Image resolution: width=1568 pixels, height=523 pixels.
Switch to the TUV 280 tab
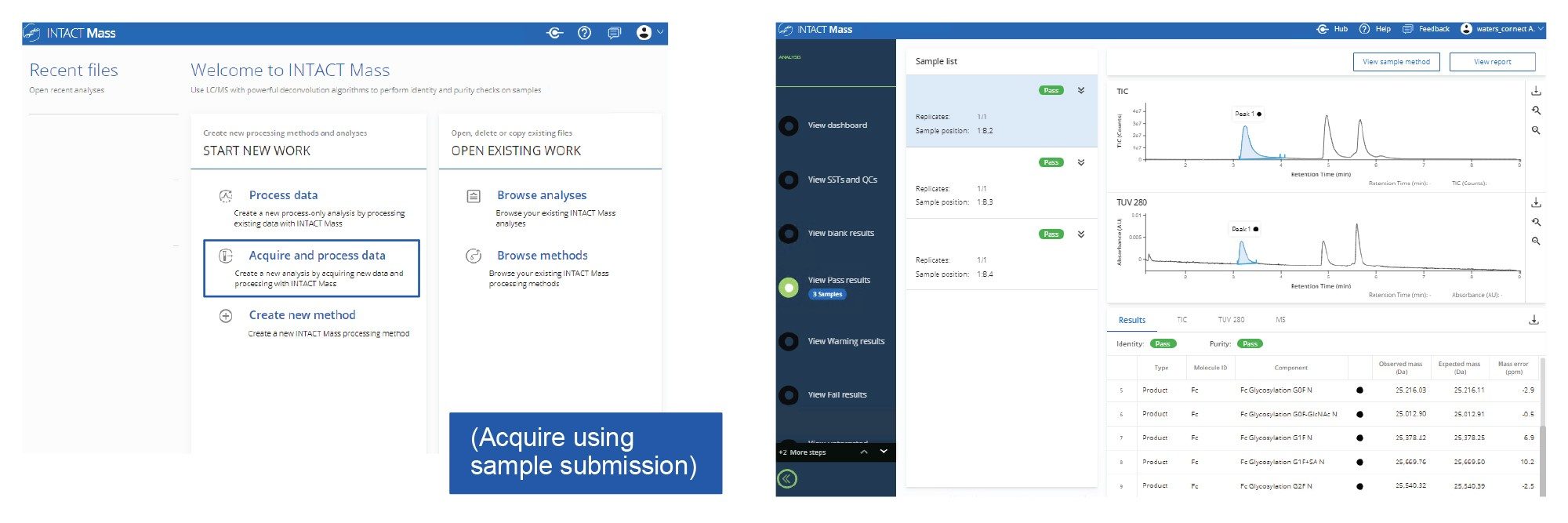click(x=1231, y=320)
